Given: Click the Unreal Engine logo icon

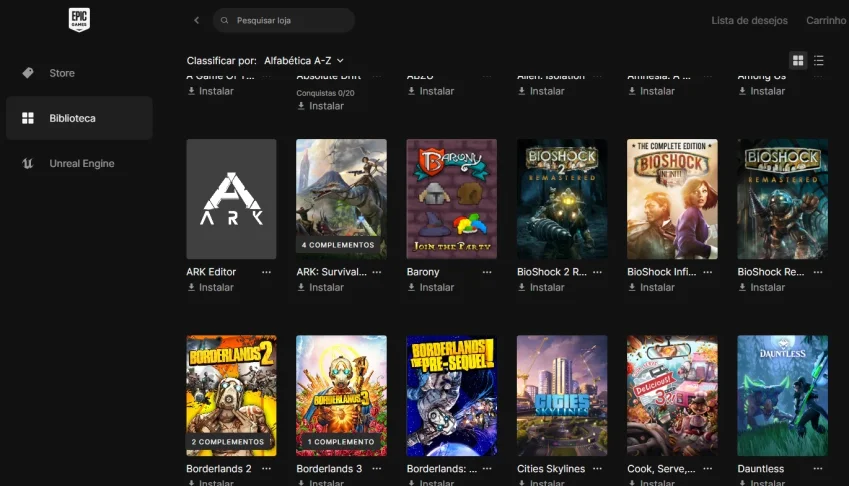Looking at the screenshot, I should 28,163.
